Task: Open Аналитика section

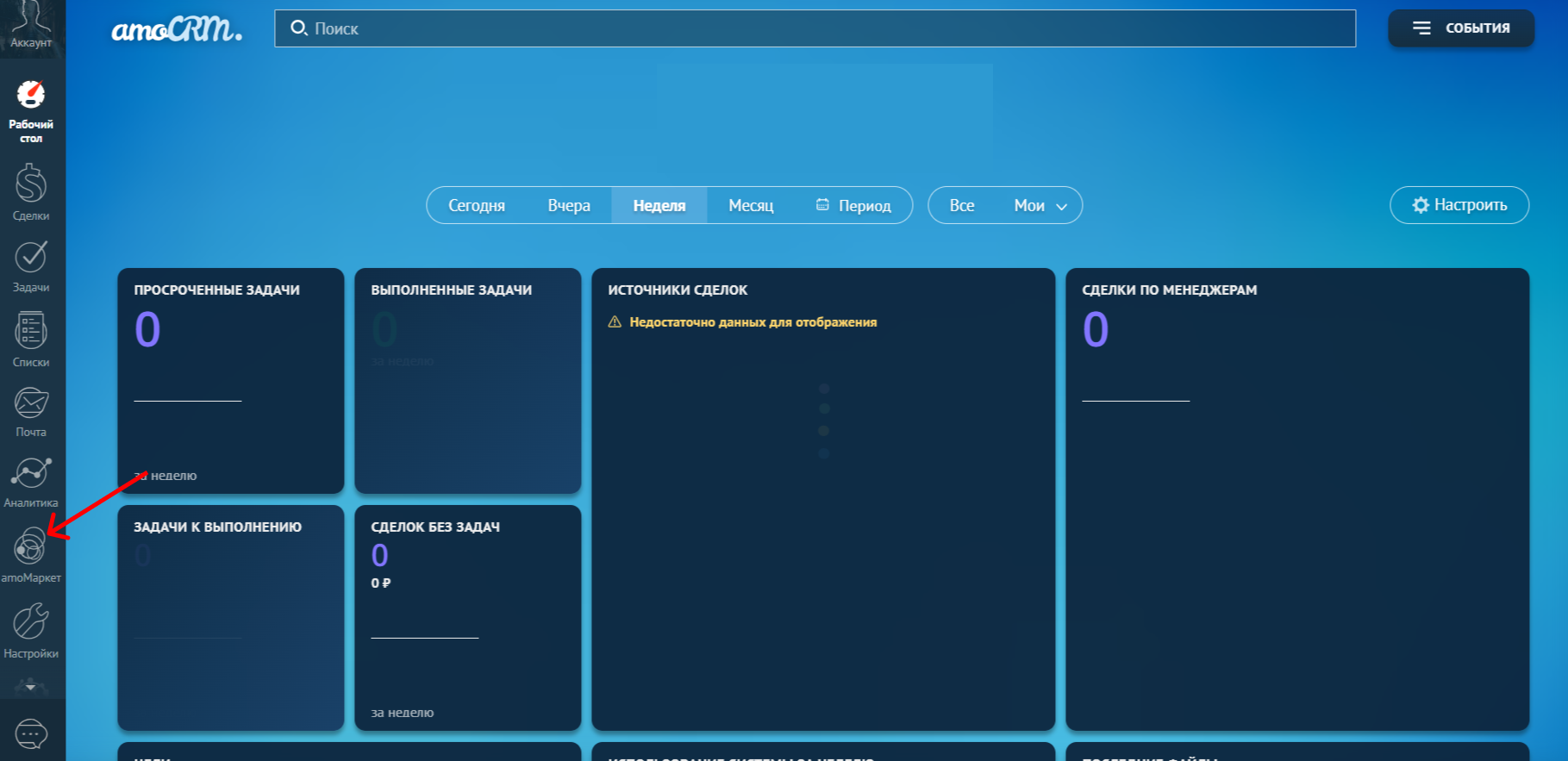Action: tap(31, 483)
